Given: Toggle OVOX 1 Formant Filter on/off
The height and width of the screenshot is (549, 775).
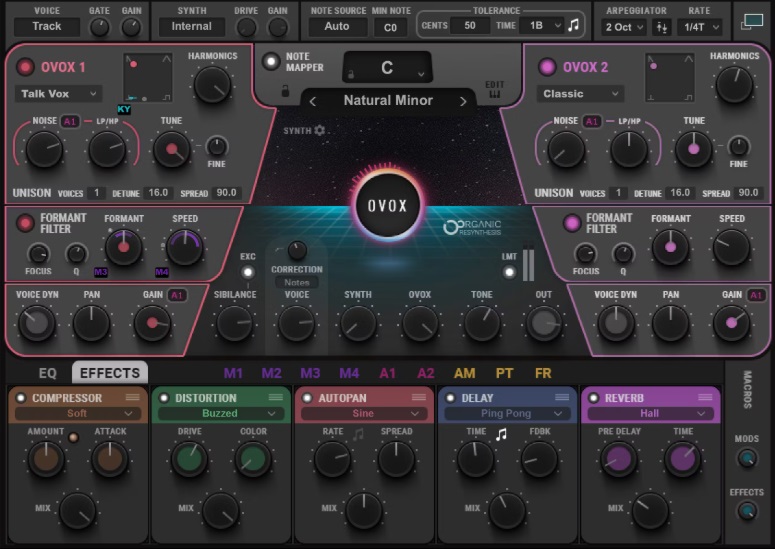Looking at the screenshot, I should pyautogui.click(x=25, y=223).
